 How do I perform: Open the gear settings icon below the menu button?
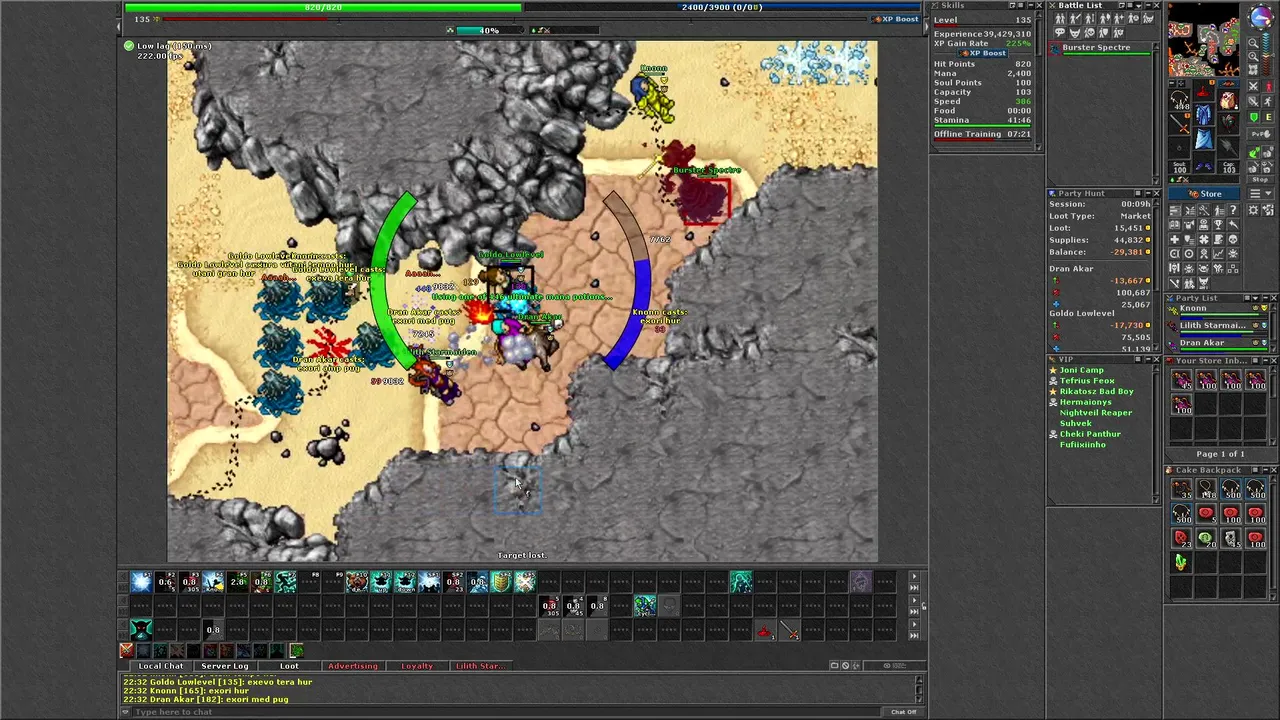pos(1253,210)
